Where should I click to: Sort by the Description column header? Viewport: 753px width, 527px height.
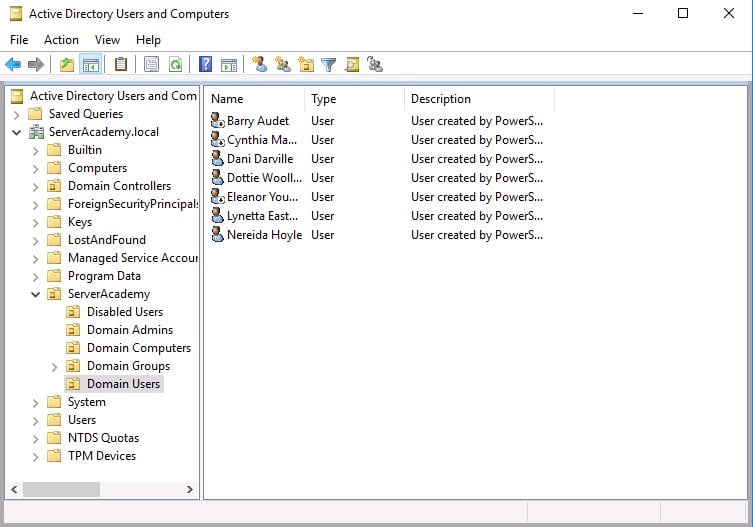pyautogui.click(x=479, y=99)
